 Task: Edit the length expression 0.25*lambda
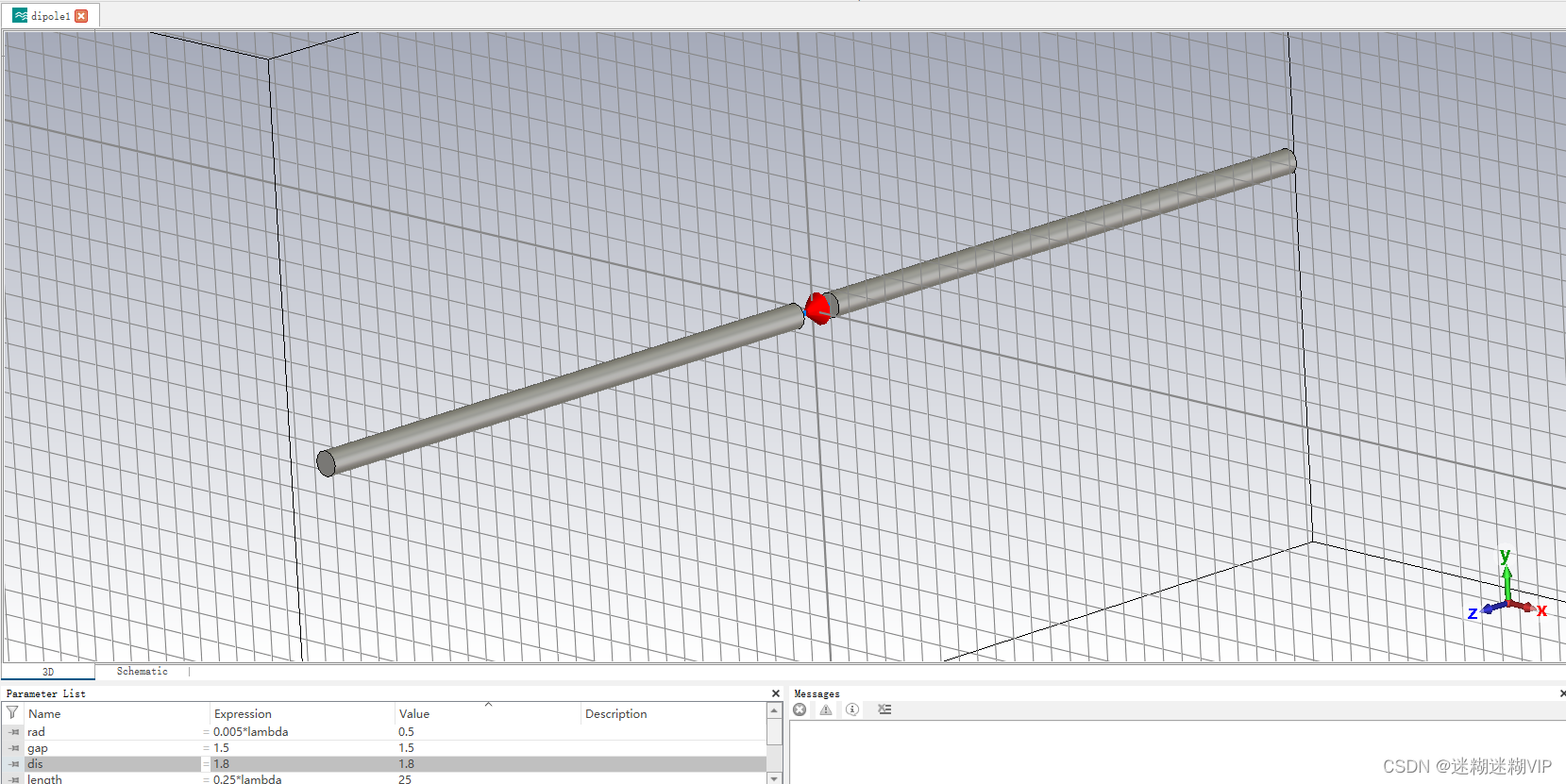(x=247, y=779)
